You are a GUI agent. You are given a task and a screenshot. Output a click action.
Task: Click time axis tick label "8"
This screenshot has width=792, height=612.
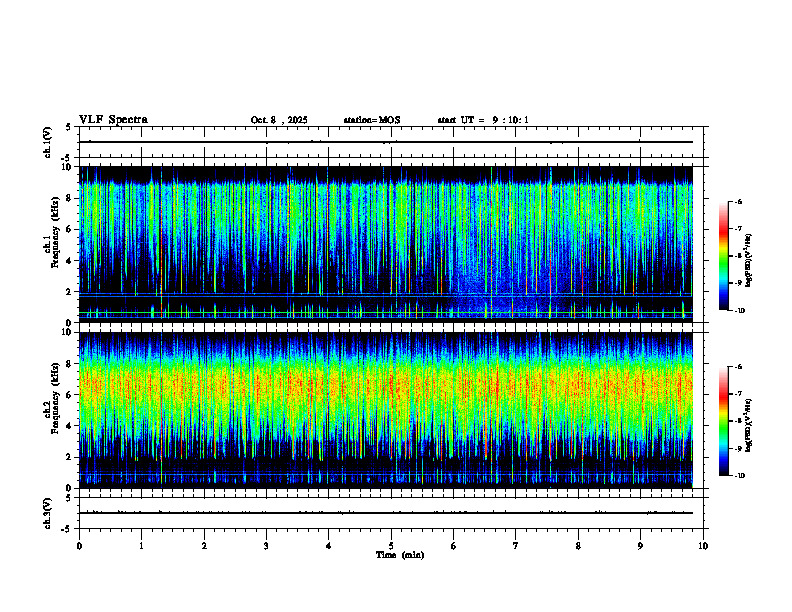pyautogui.click(x=578, y=546)
